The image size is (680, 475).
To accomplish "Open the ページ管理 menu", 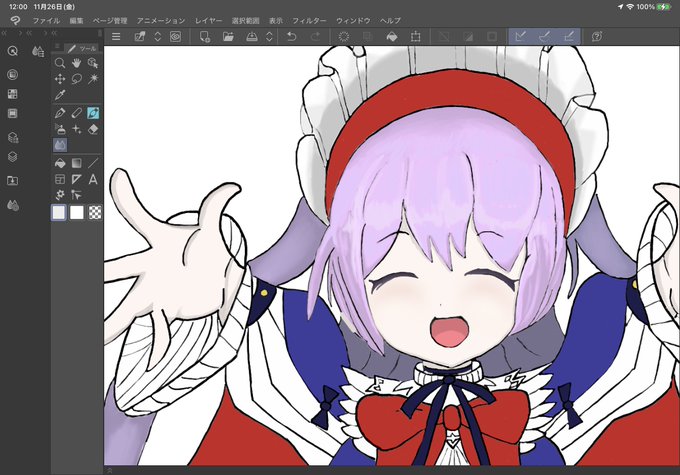I will pyautogui.click(x=110, y=20).
